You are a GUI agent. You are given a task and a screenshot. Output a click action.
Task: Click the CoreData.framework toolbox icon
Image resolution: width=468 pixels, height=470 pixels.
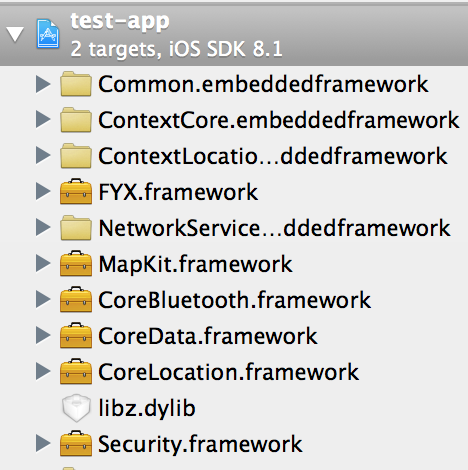pyautogui.click(x=76, y=336)
